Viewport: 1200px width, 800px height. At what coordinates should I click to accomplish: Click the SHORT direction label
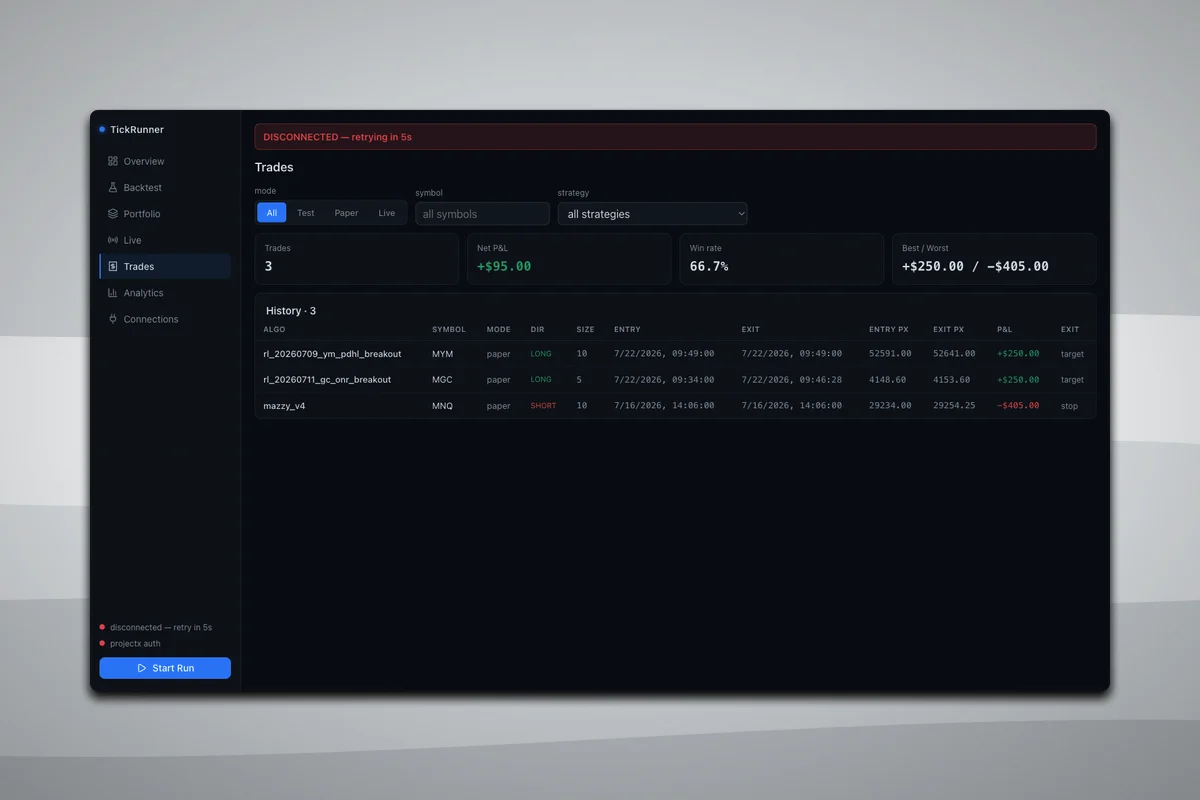click(x=543, y=406)
